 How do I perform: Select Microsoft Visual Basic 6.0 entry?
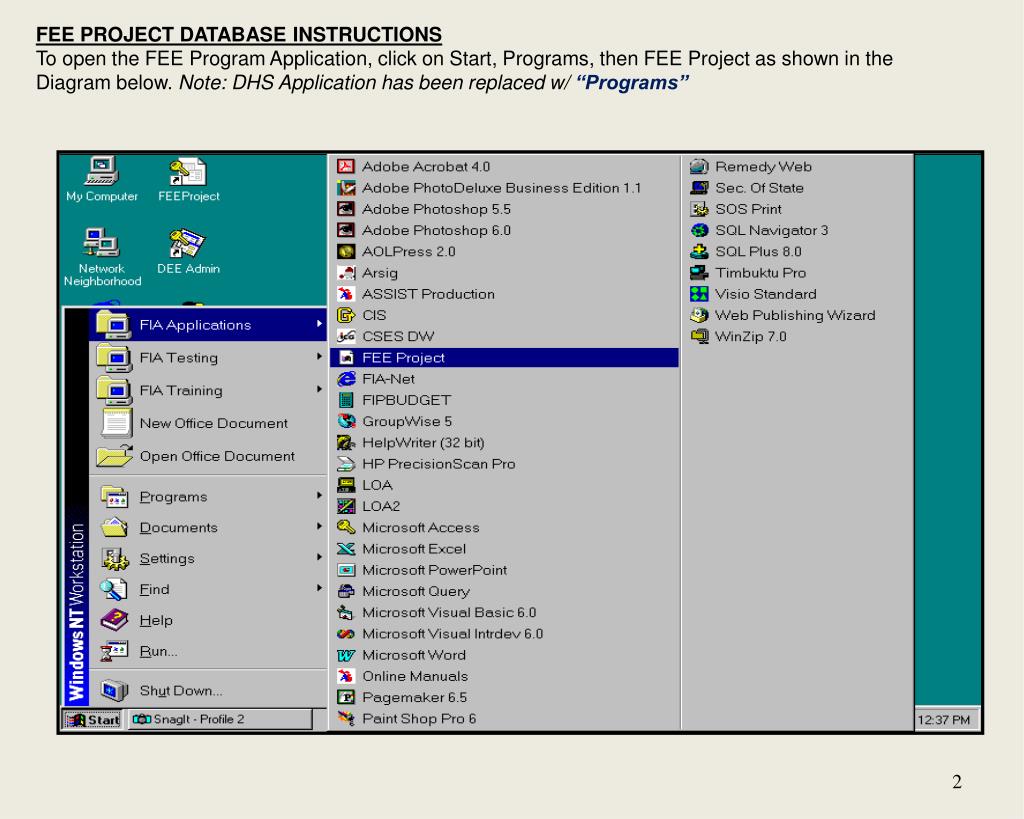[x=505, y=613]
